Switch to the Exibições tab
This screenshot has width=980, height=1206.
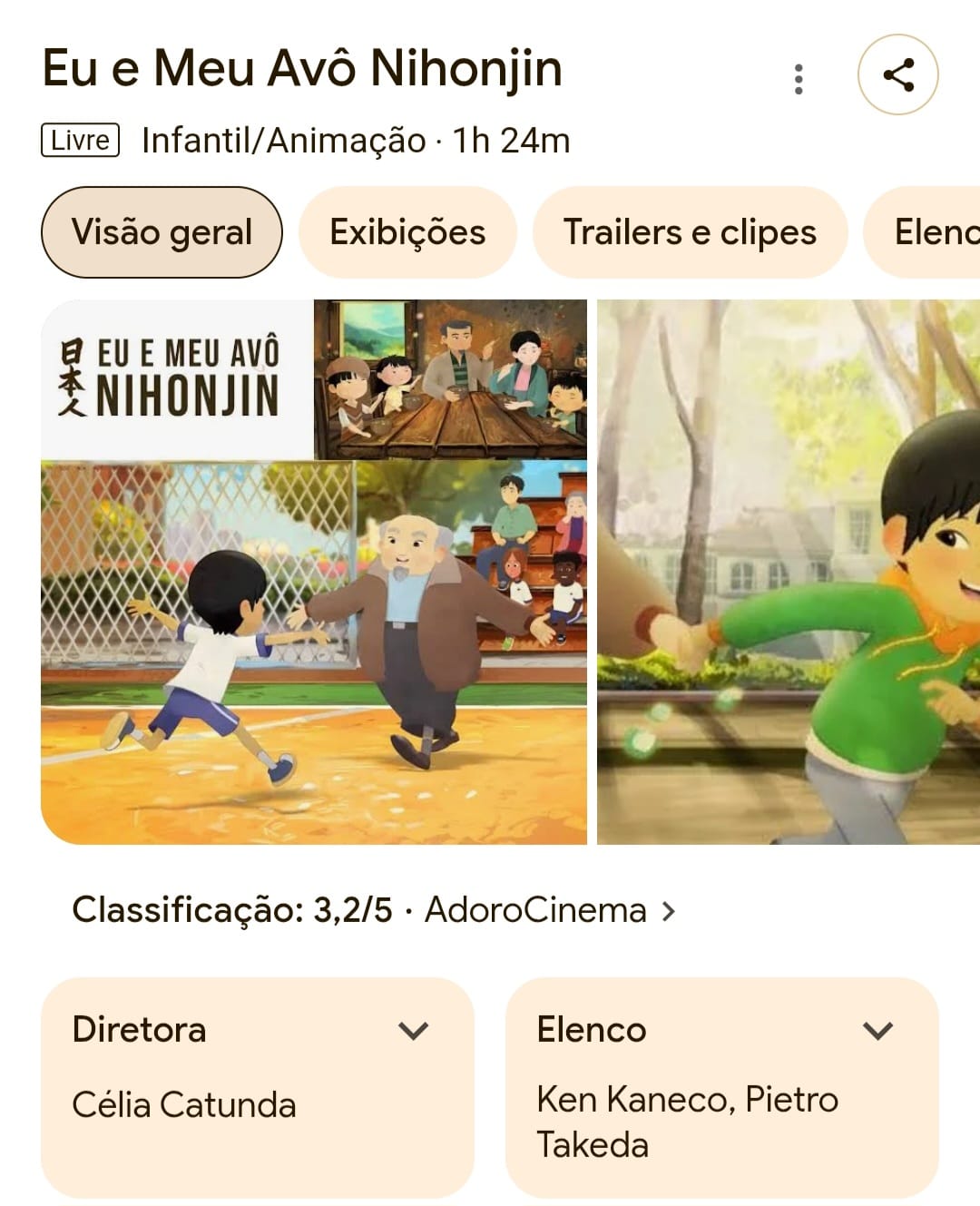pyautogui.click(x=407, y=232)
